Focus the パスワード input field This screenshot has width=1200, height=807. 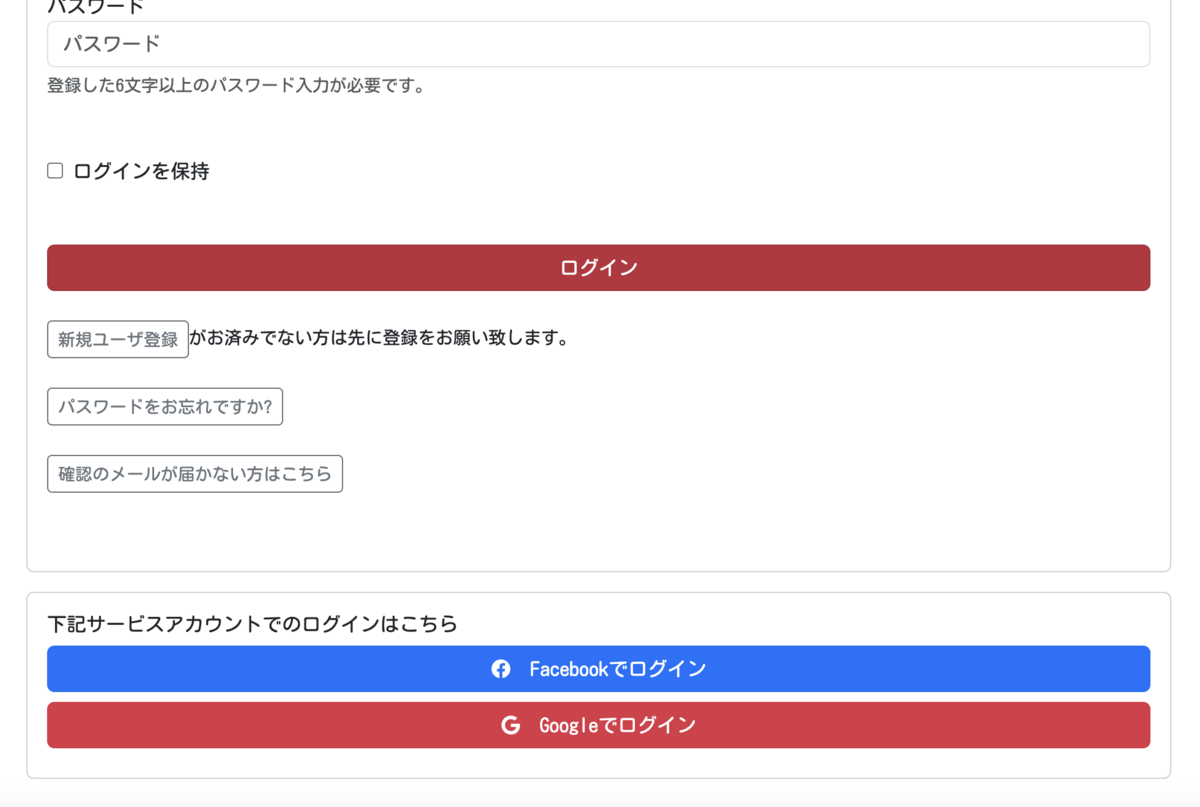click(598, 44)
